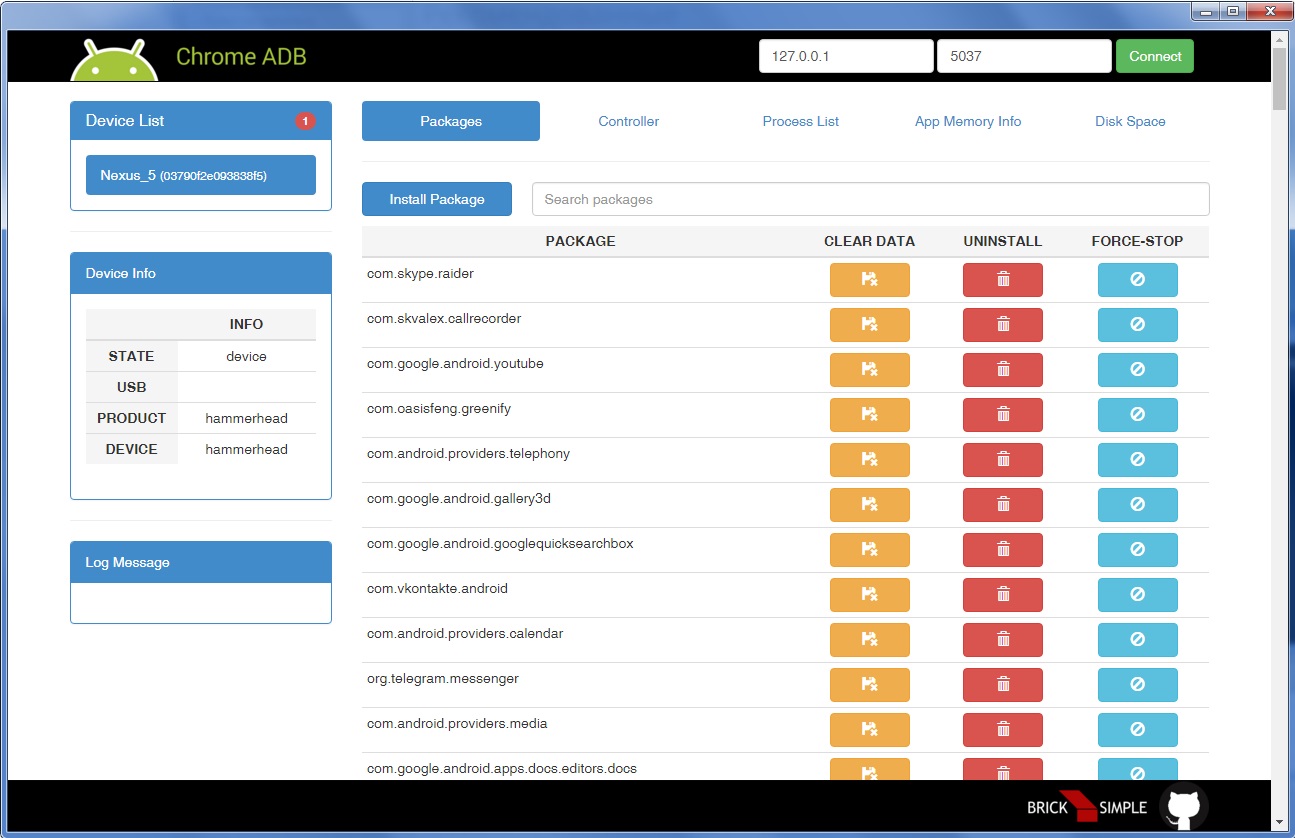Viewport: 1295px width, 838px height.
Task: Force-stop com.android.providers.calendar package
Action: [1137, 640]
